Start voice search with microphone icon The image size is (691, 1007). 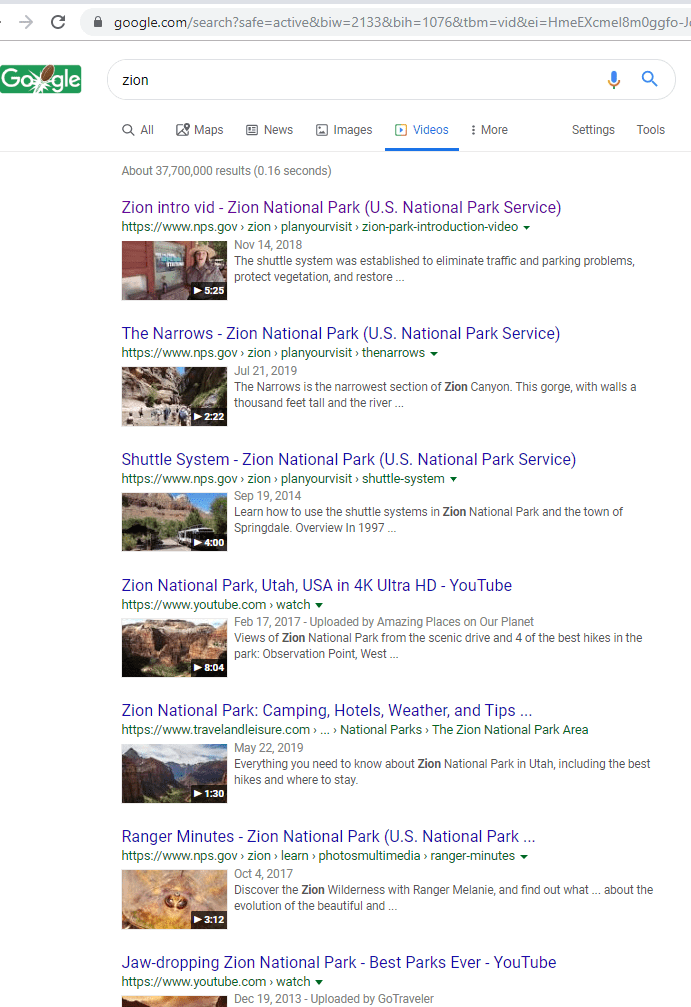(614, 80)
